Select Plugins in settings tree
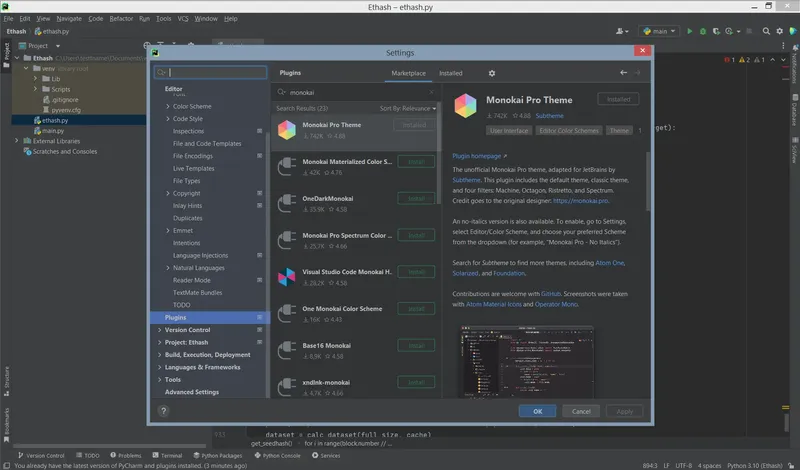Image resolution: width=800 pixels, height=470 pixels. tap(210, 317)
